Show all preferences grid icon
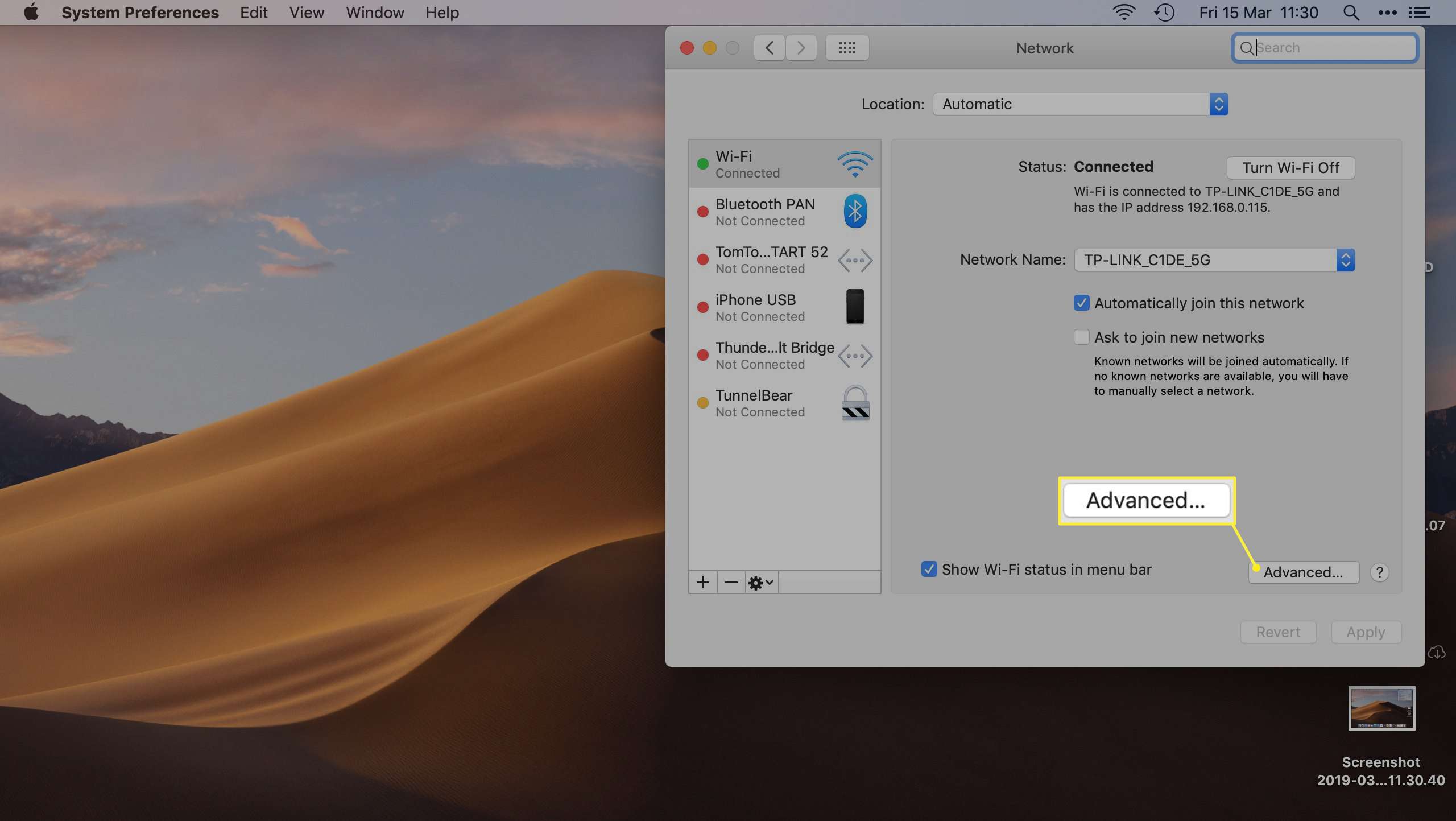The height and width of the screenshot is (821, 1456). pyautogui.click(x=847, y=48)
